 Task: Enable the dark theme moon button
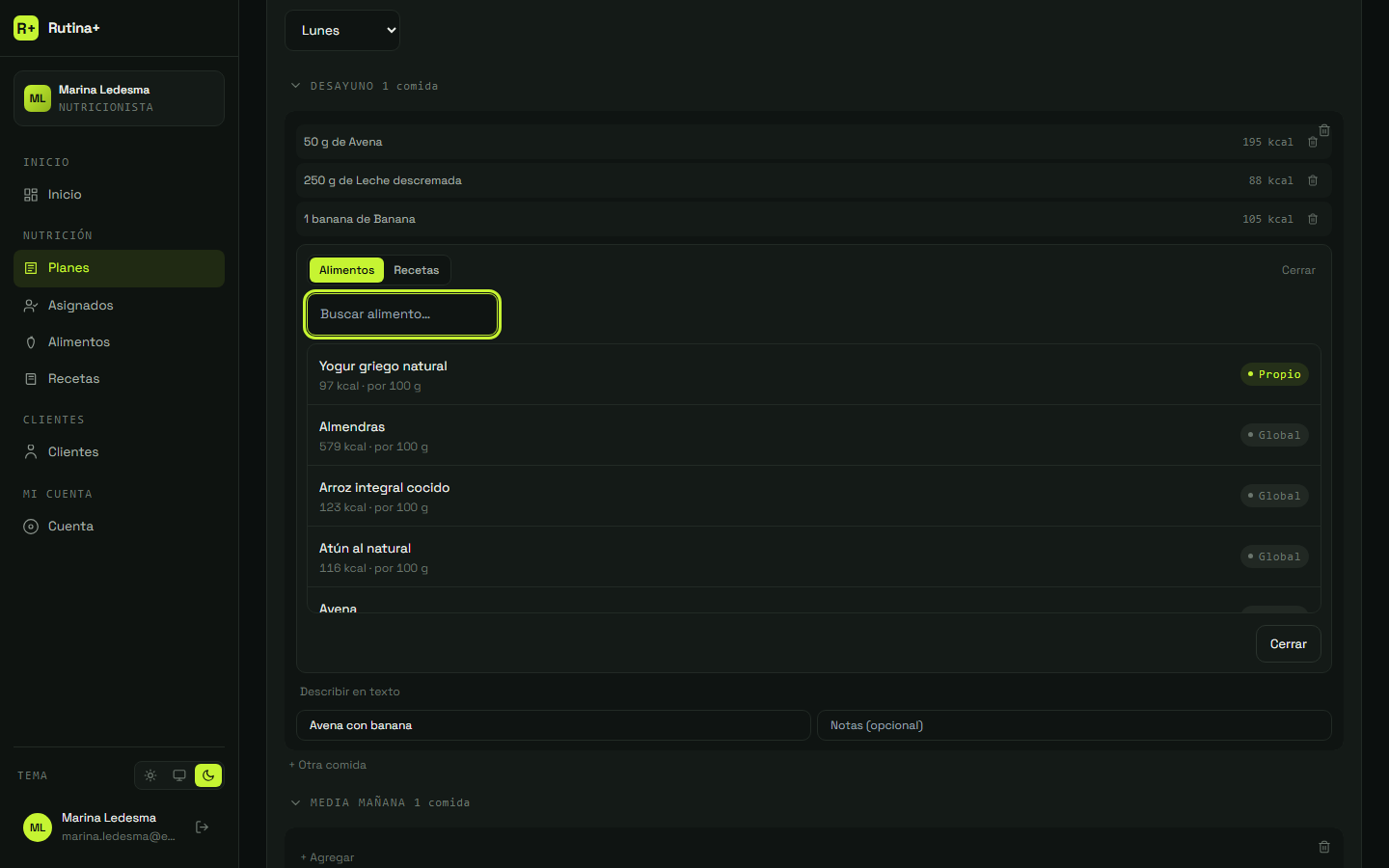point(208,775)
